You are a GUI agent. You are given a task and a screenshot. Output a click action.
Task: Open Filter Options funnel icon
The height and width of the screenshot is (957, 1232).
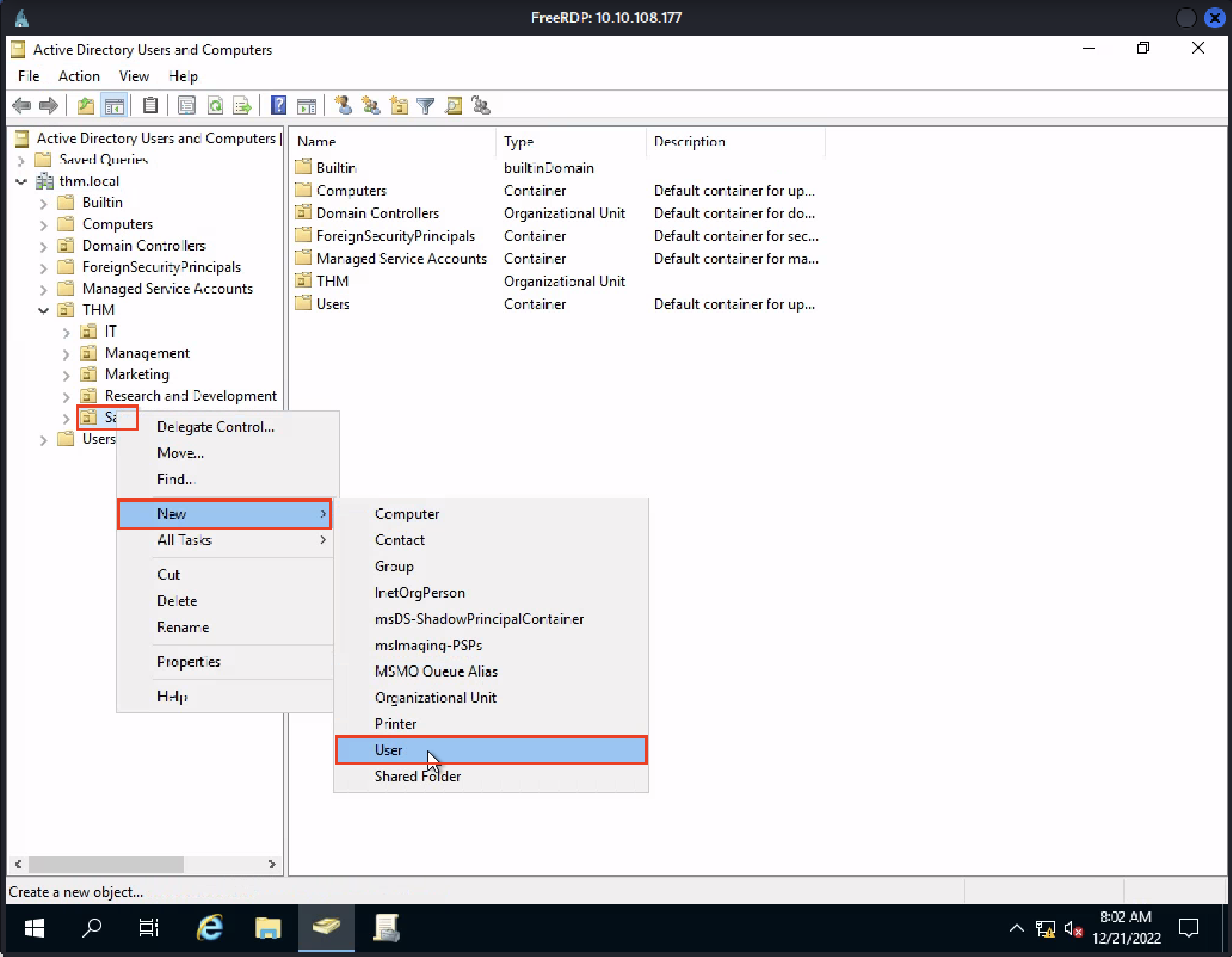(x=426, y=105)
